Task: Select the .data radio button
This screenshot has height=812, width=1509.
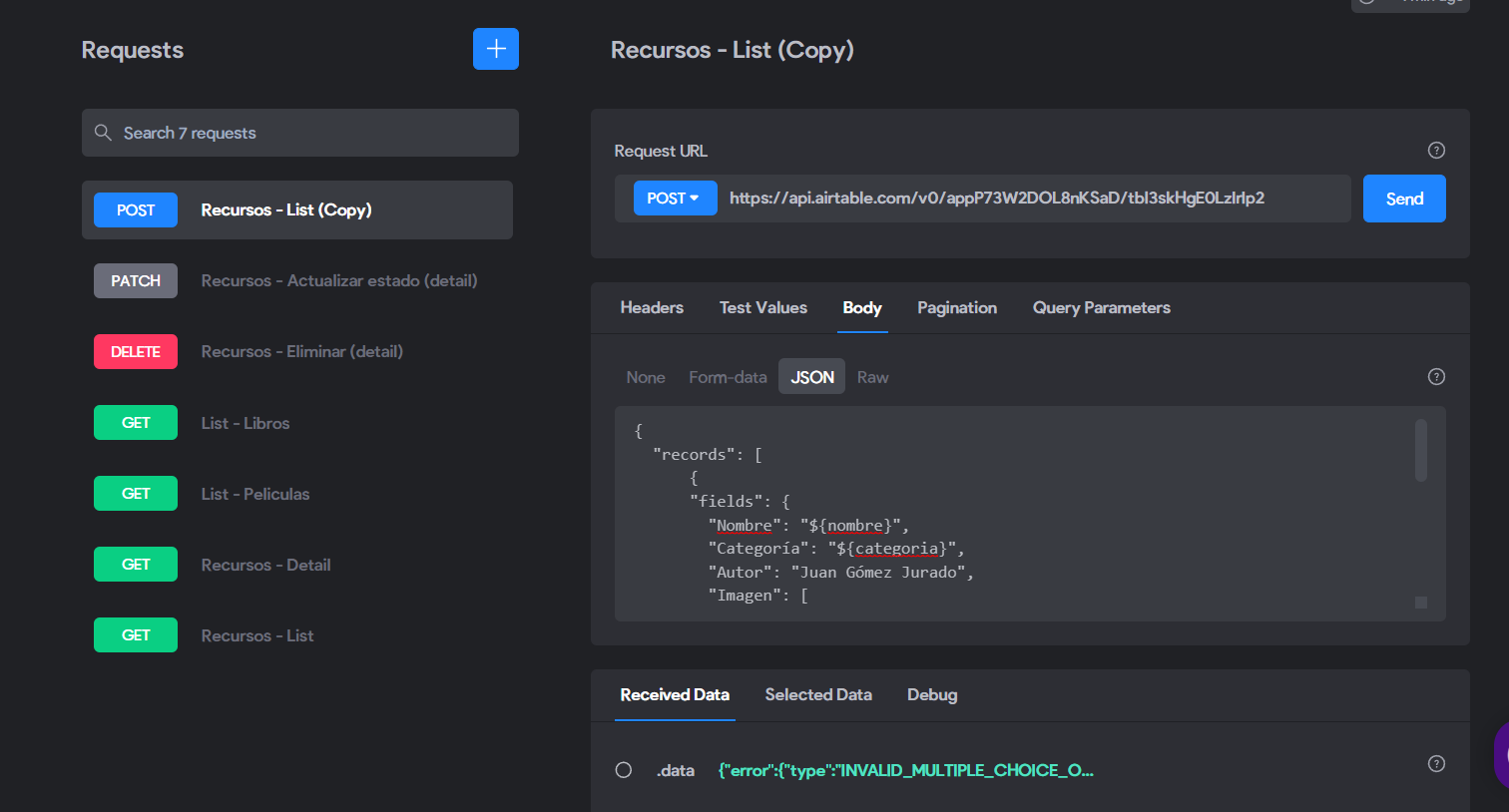Action: 624,770
